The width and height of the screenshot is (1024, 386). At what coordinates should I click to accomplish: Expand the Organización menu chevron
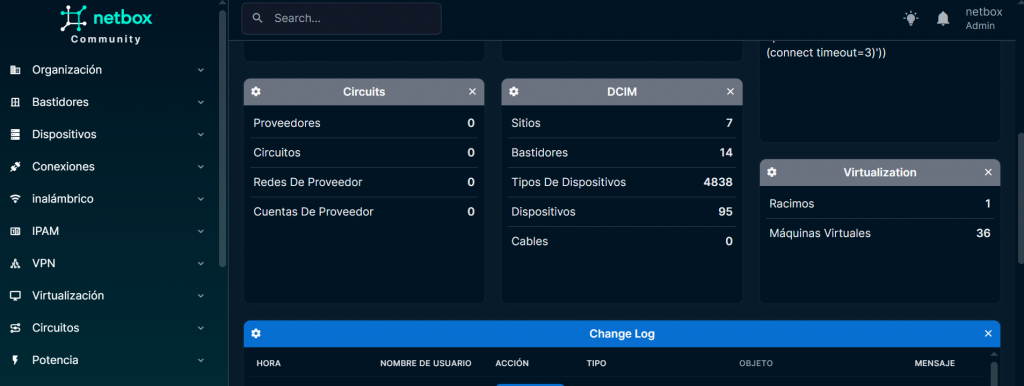(x=200, y=70)
